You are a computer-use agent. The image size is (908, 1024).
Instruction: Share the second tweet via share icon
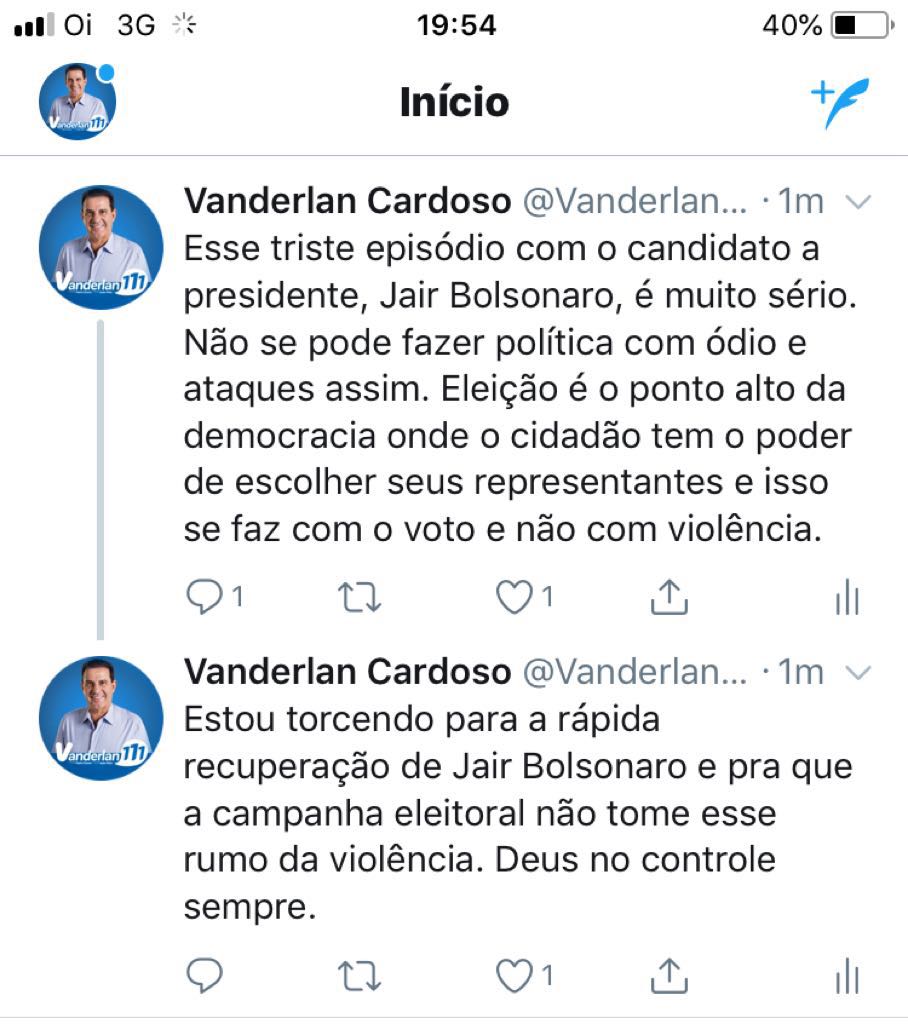[669, 975]
